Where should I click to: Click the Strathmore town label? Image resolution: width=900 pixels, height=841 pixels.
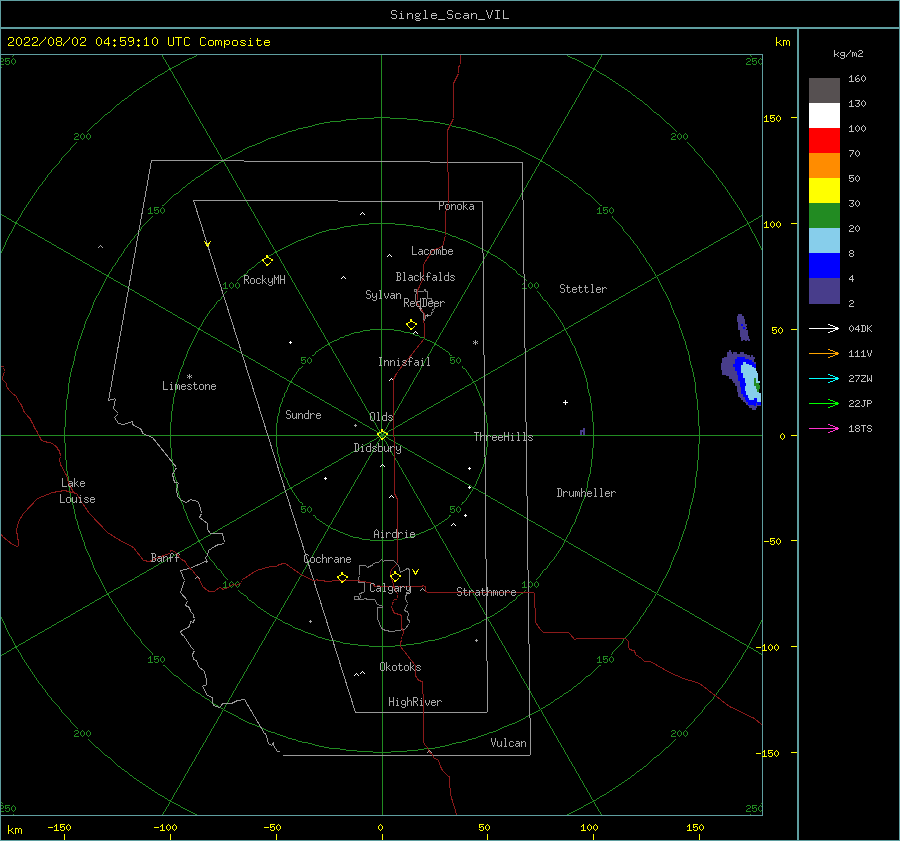(486, 592)
